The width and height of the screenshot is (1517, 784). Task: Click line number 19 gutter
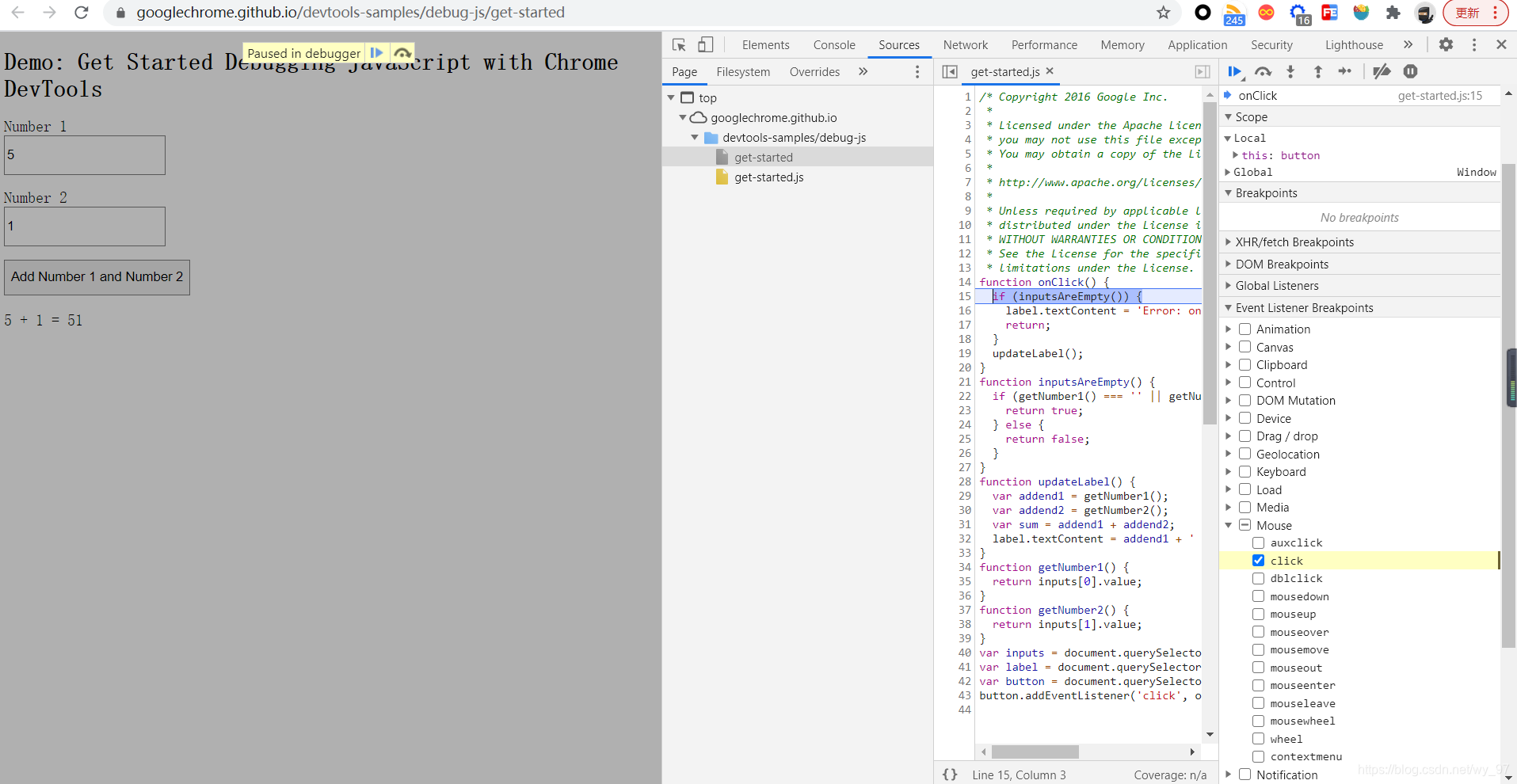964,353
